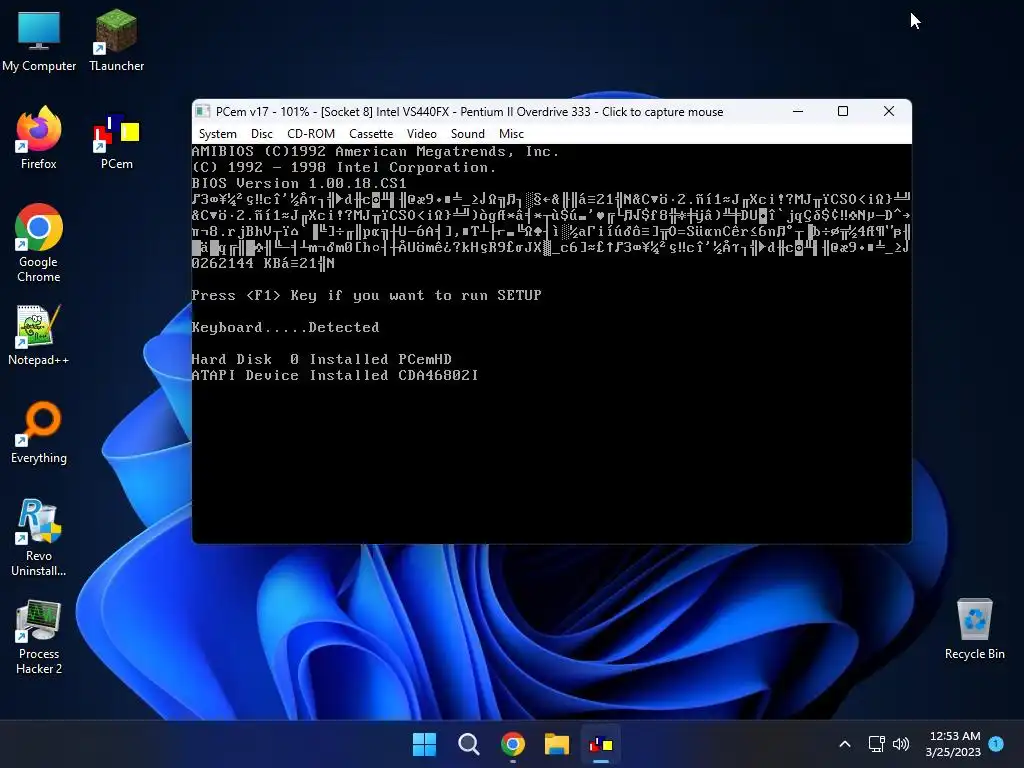
Task: Open the System menu in PCem
Action: coord(217,134)
